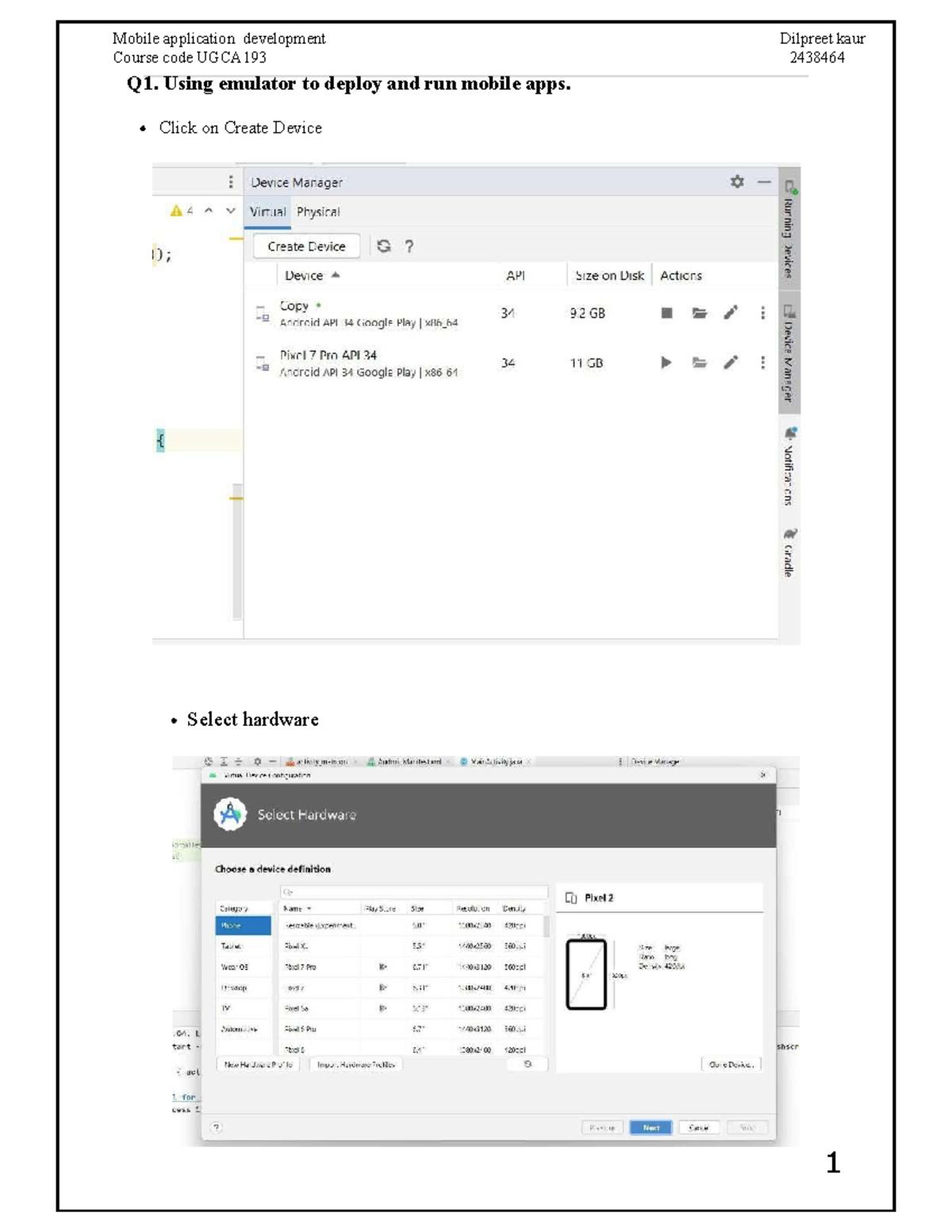Open Device Manager help question mark
952x1232 pixels.
(x=409, y=246)
